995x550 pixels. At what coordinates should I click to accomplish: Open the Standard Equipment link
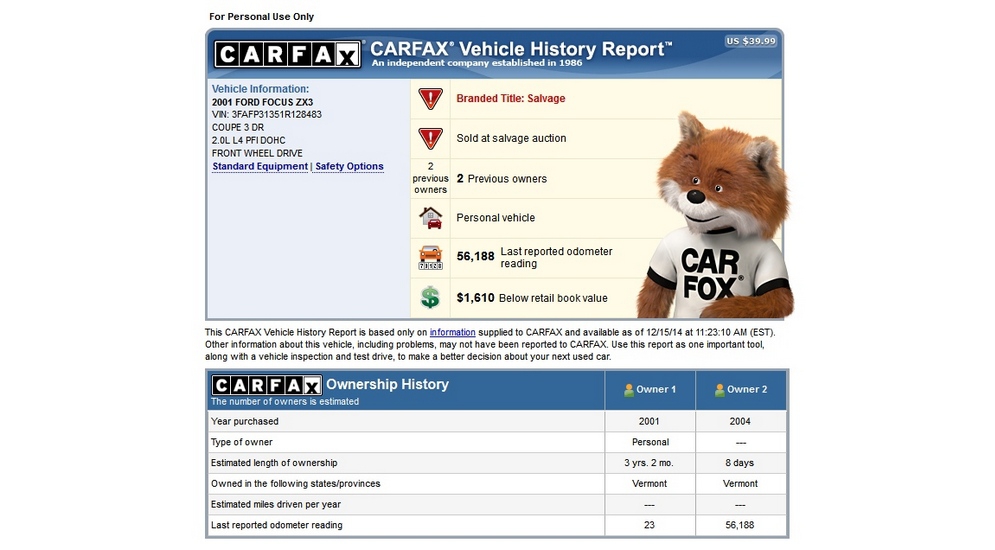pos(260,167)
